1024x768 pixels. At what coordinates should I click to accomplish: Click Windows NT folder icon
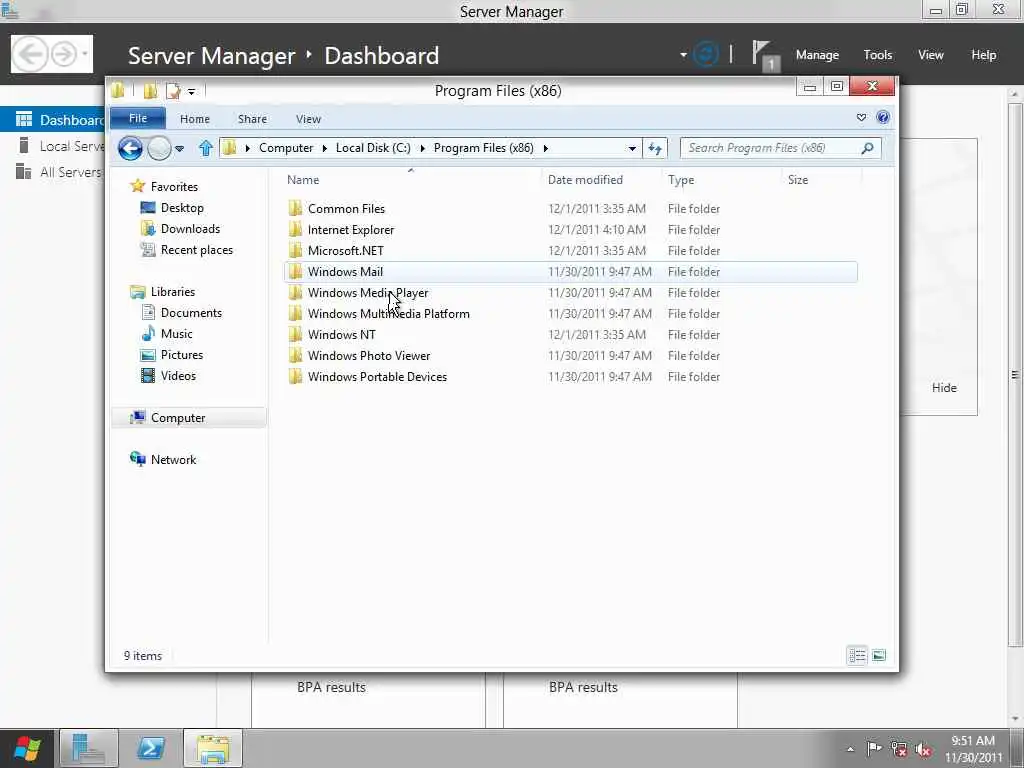pos(295,334)
